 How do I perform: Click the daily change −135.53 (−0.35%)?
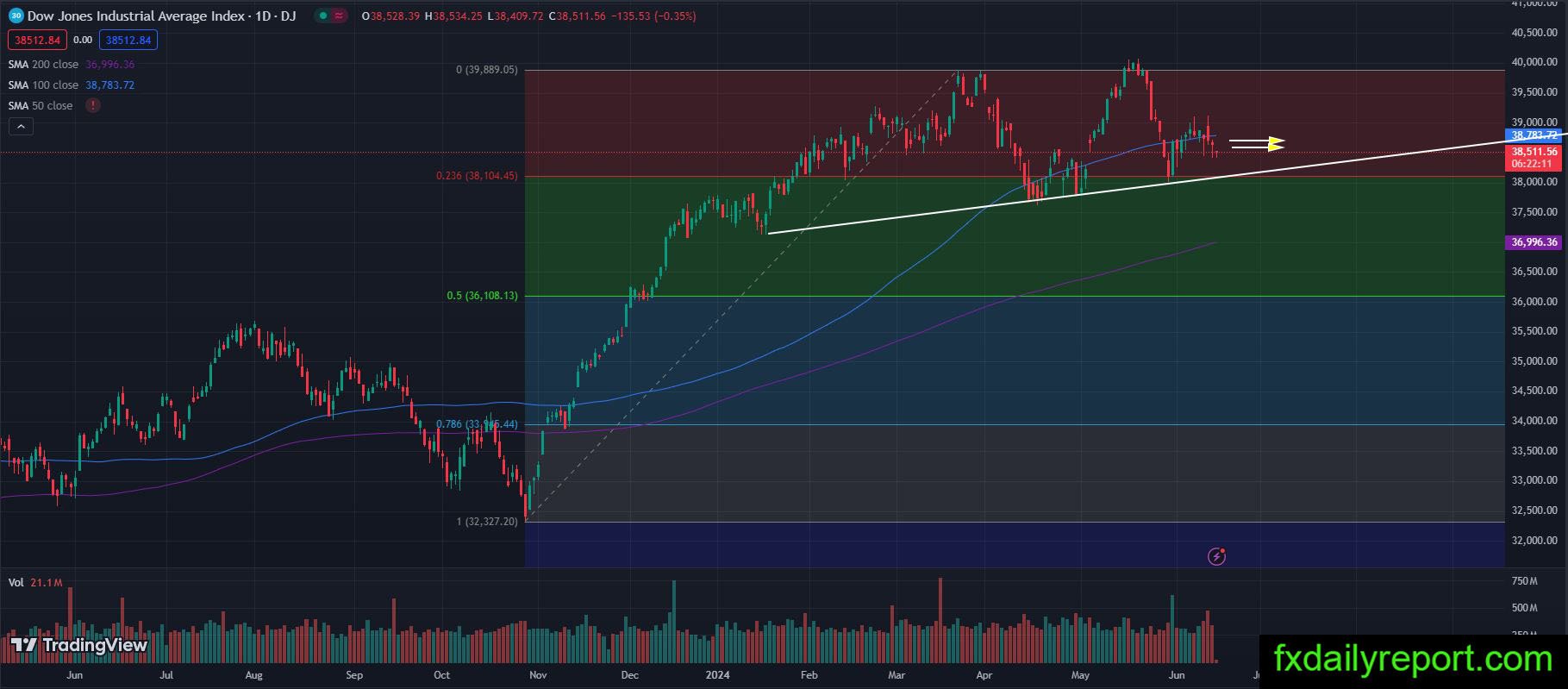tap(653, 16)
